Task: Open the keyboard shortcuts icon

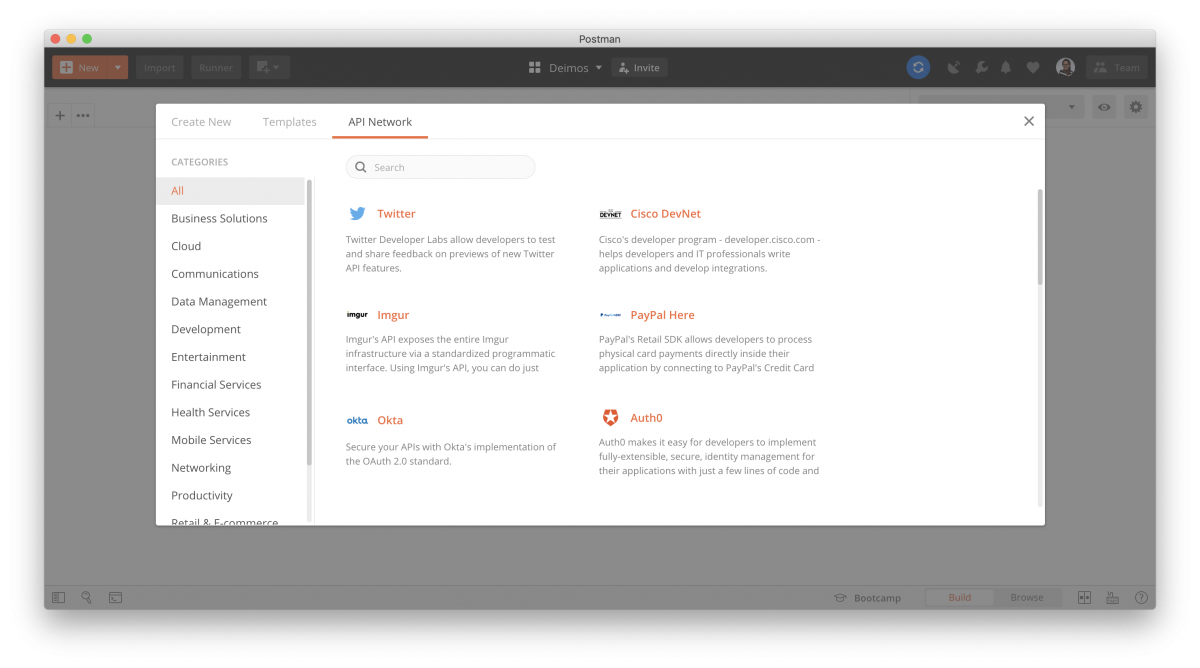Action: pyautogui.click(x=1112, y=598)
